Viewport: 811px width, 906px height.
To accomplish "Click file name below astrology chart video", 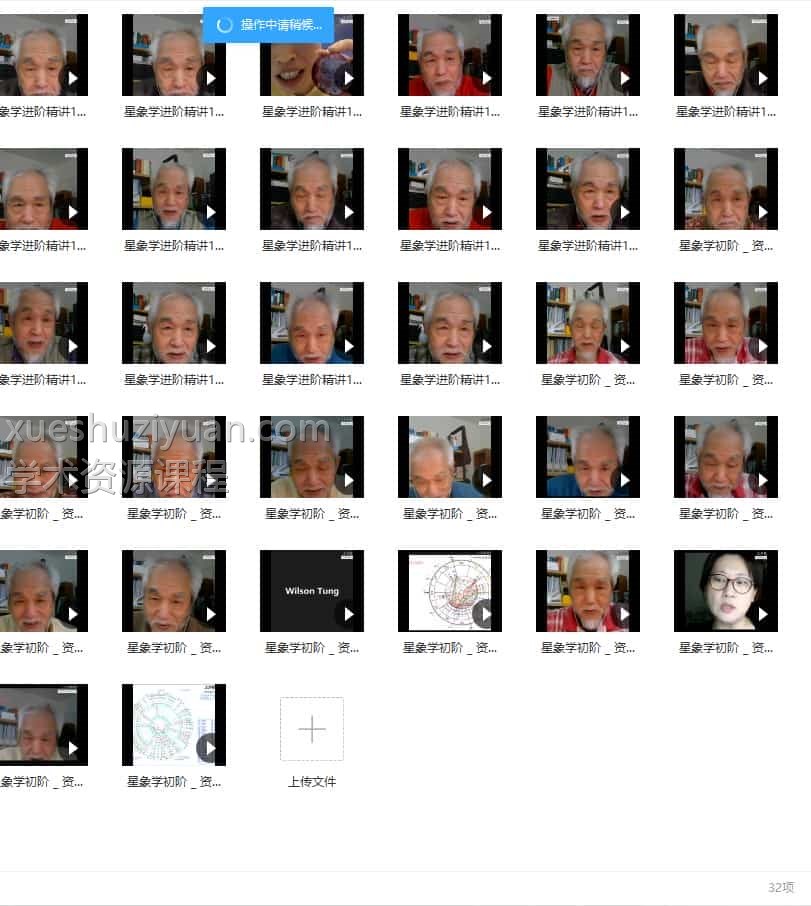I will tap(450, 648).
